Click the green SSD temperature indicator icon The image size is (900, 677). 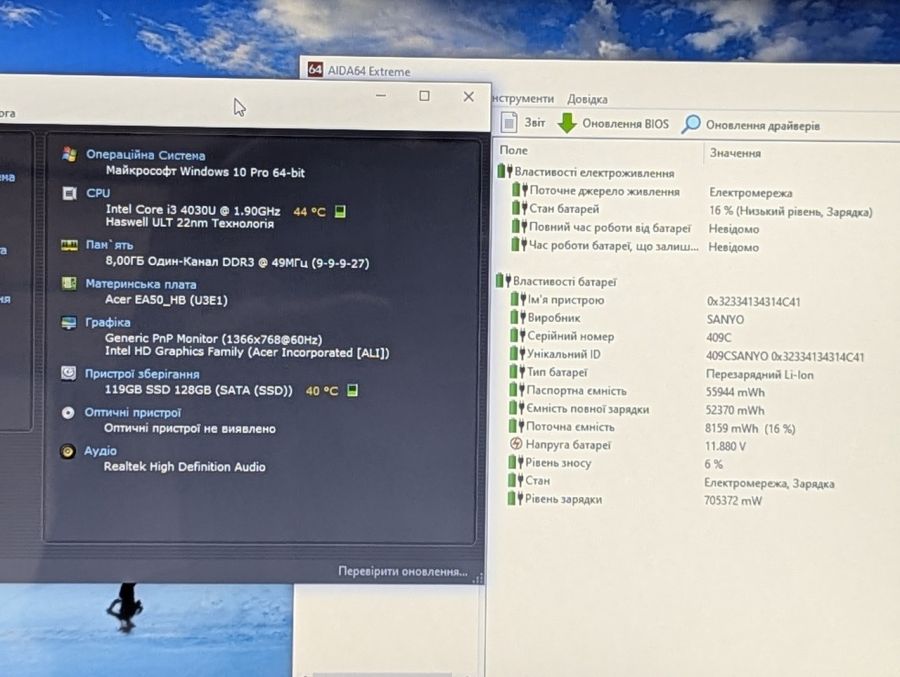click(352, 390)
